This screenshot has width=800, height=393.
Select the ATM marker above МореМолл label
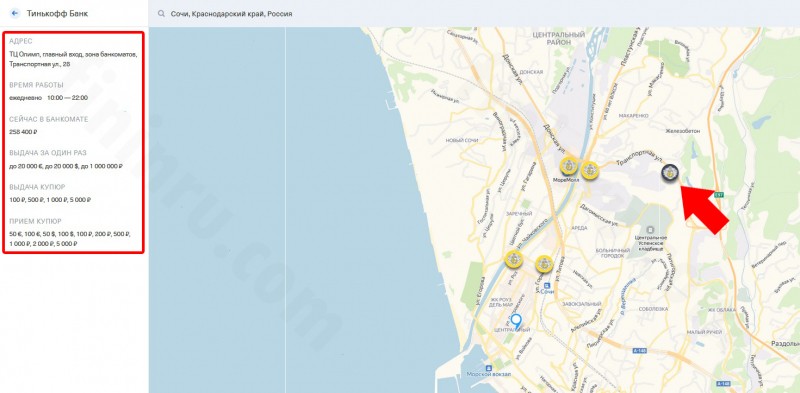[x=568, y=166]
